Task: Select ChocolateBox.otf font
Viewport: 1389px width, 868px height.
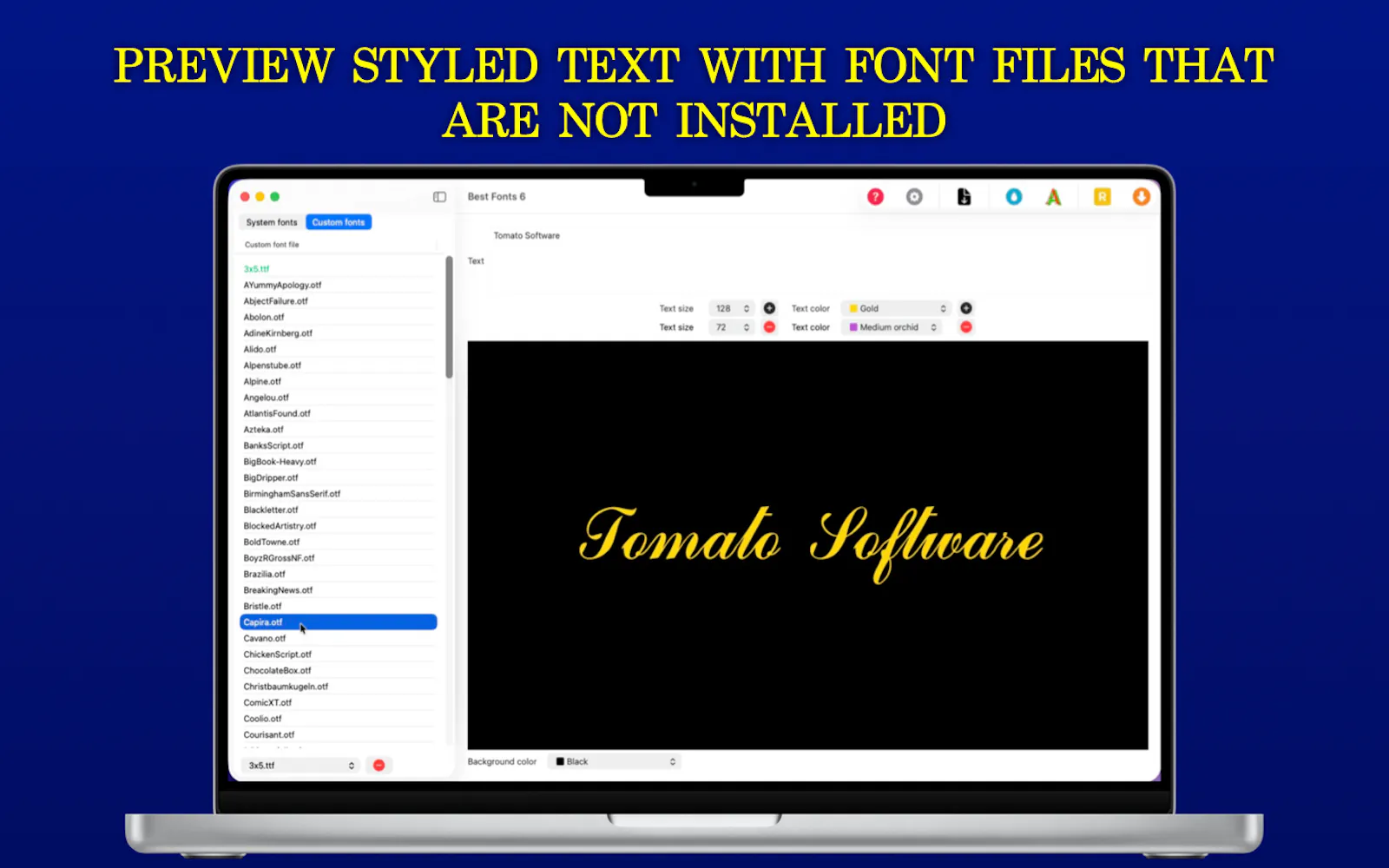Action: tap(338, 670)
